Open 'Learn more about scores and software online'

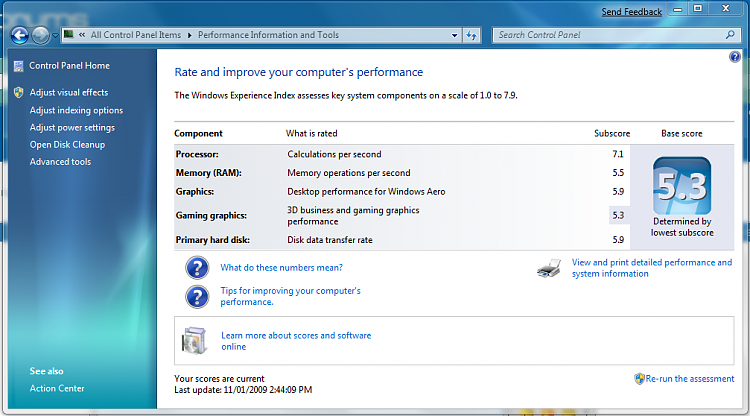pyautogui.click(x=296, y=341)
